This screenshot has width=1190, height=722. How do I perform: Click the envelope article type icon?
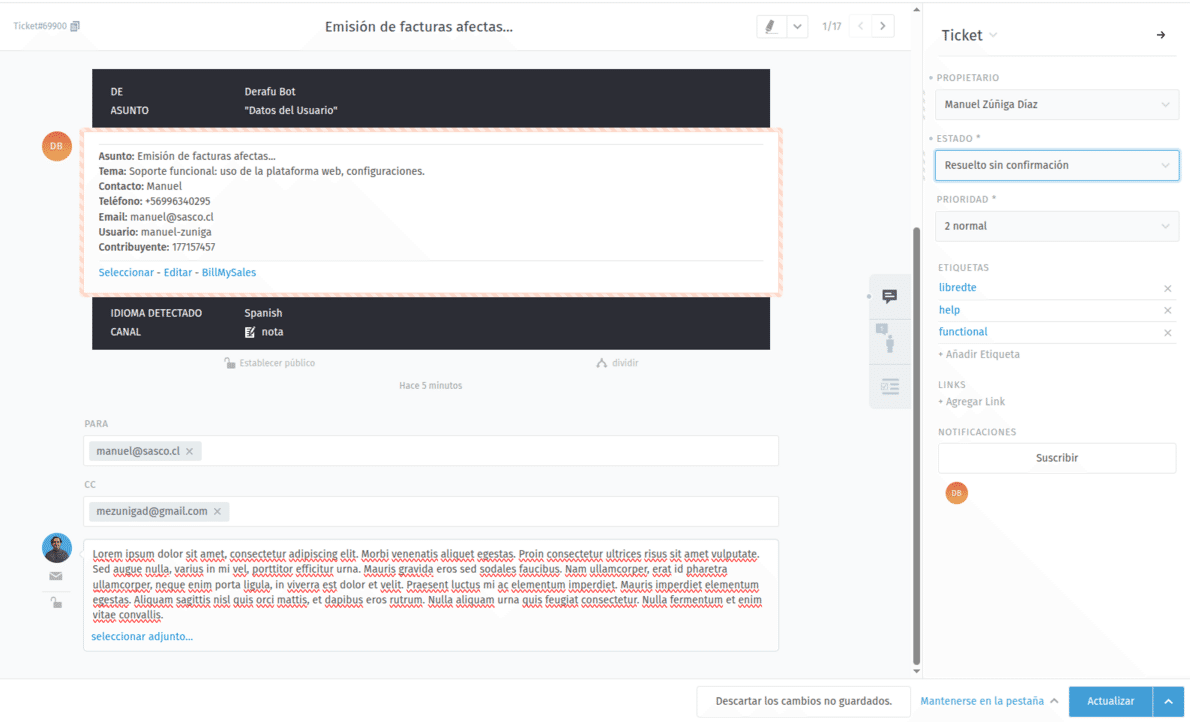[x=56, y=576]
